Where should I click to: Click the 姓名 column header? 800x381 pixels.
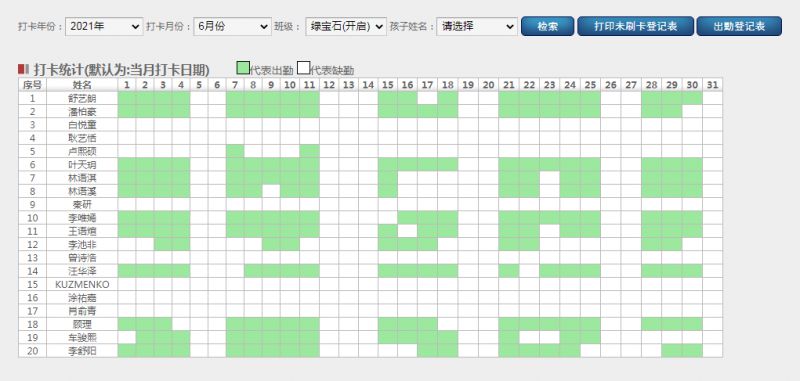point(82,85)
